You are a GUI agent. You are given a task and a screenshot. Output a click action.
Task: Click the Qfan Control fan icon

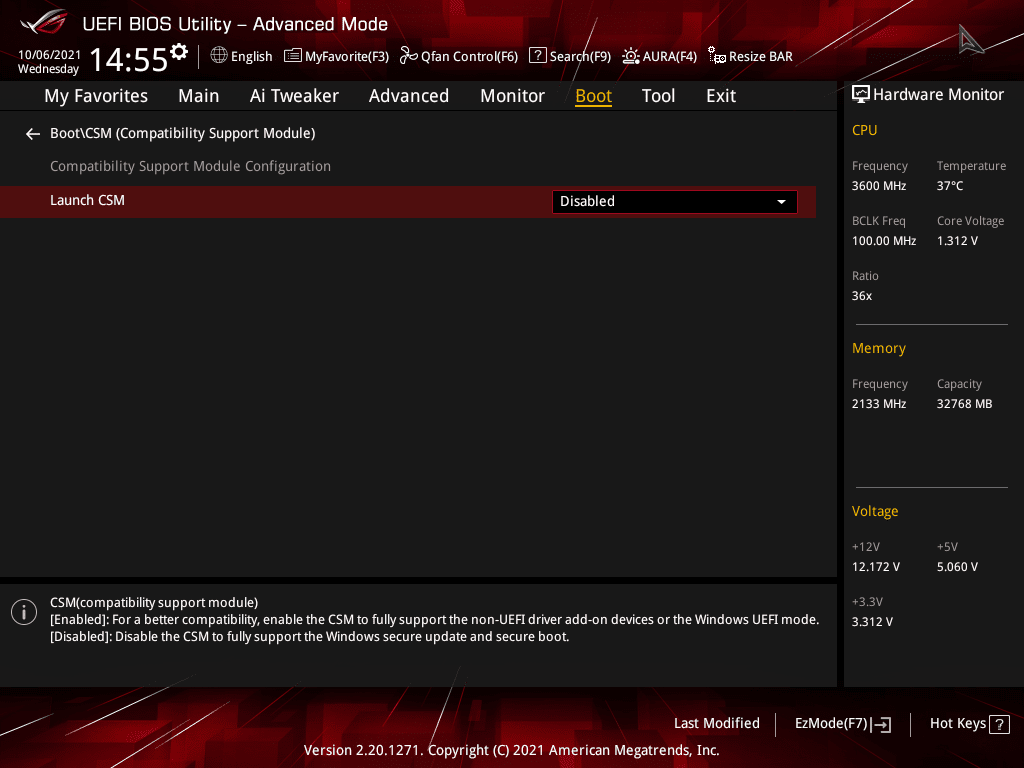[408, 56]
